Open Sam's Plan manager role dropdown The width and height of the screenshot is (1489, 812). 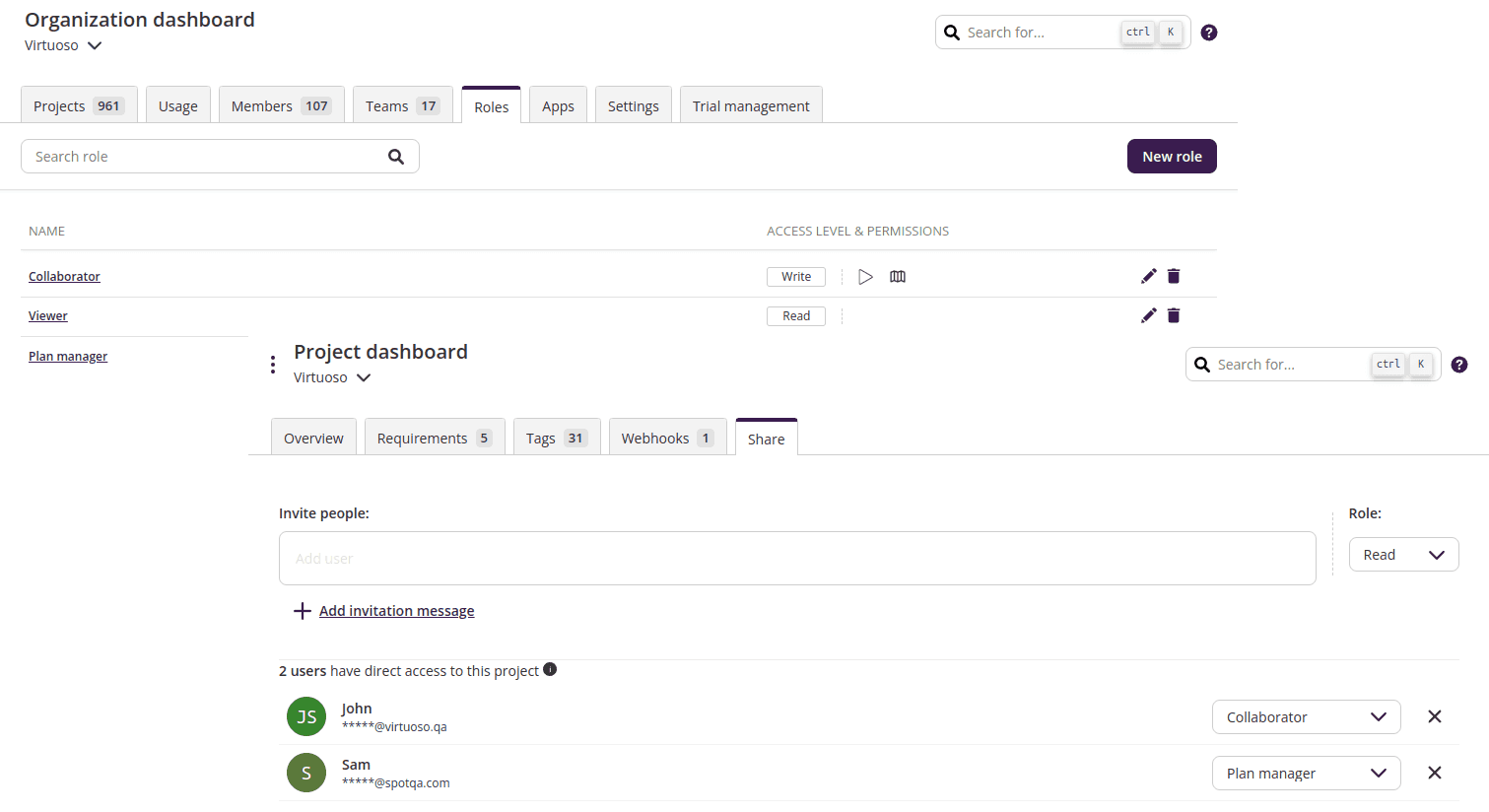click(1306, 774)
